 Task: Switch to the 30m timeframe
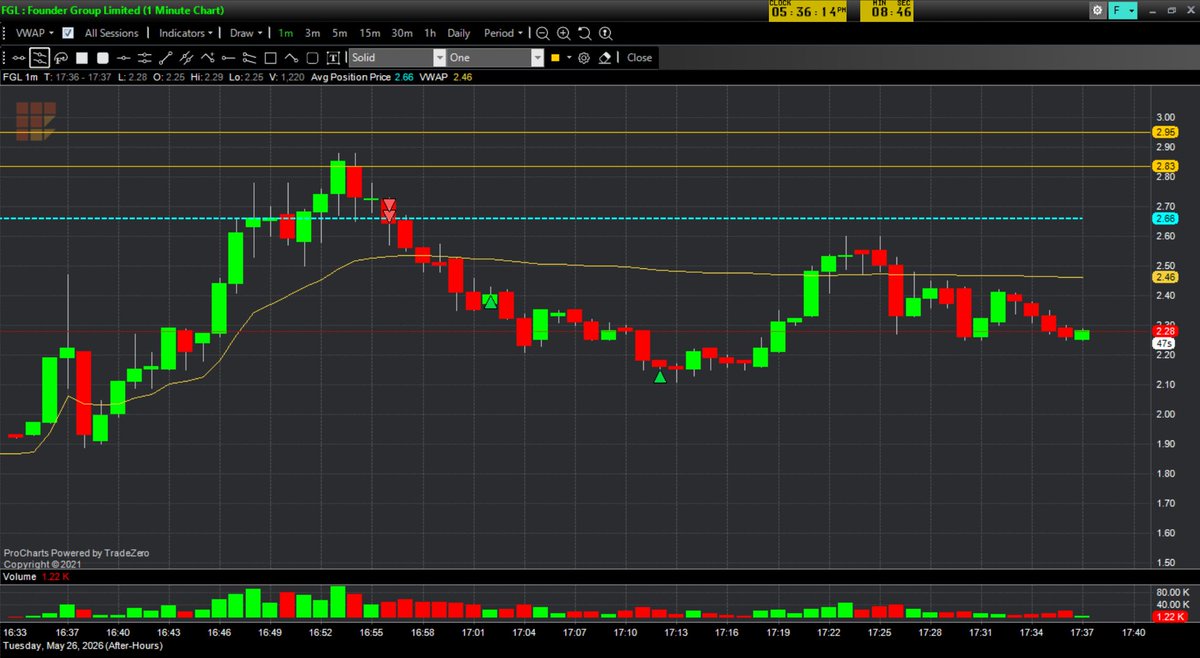pos(403,33)
